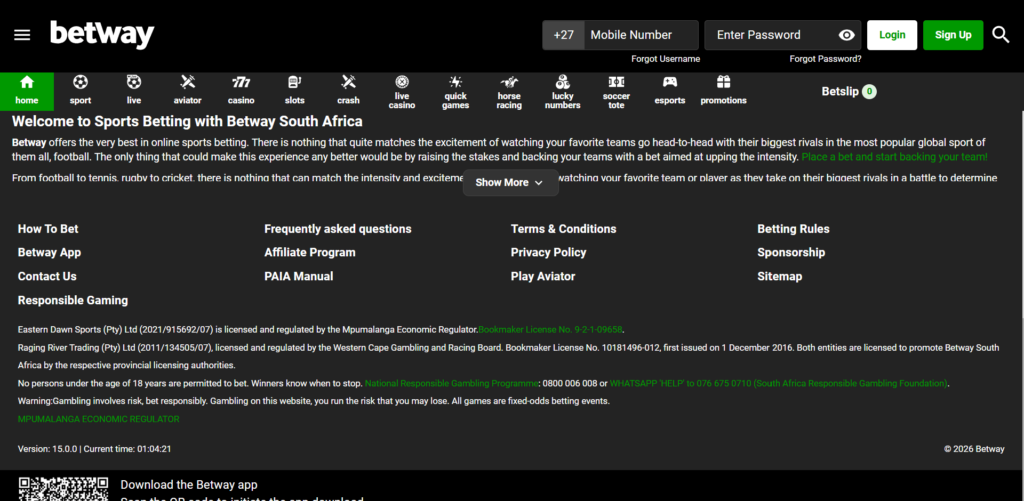1024x501 pixels.
Task: Open the How To Bet link
Action: pos(48,229)
